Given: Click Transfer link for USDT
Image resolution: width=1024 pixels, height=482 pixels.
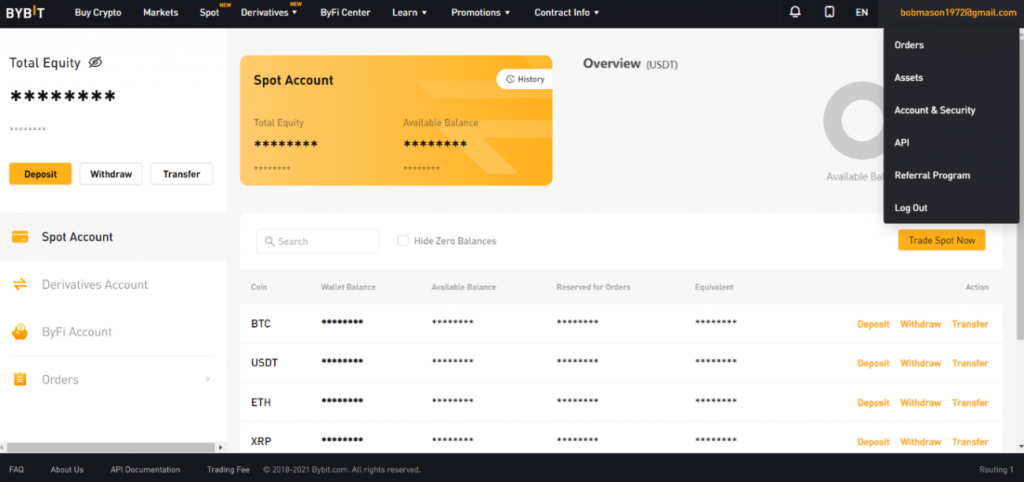Looking at the screenshot, I should (x=970, y=364).
